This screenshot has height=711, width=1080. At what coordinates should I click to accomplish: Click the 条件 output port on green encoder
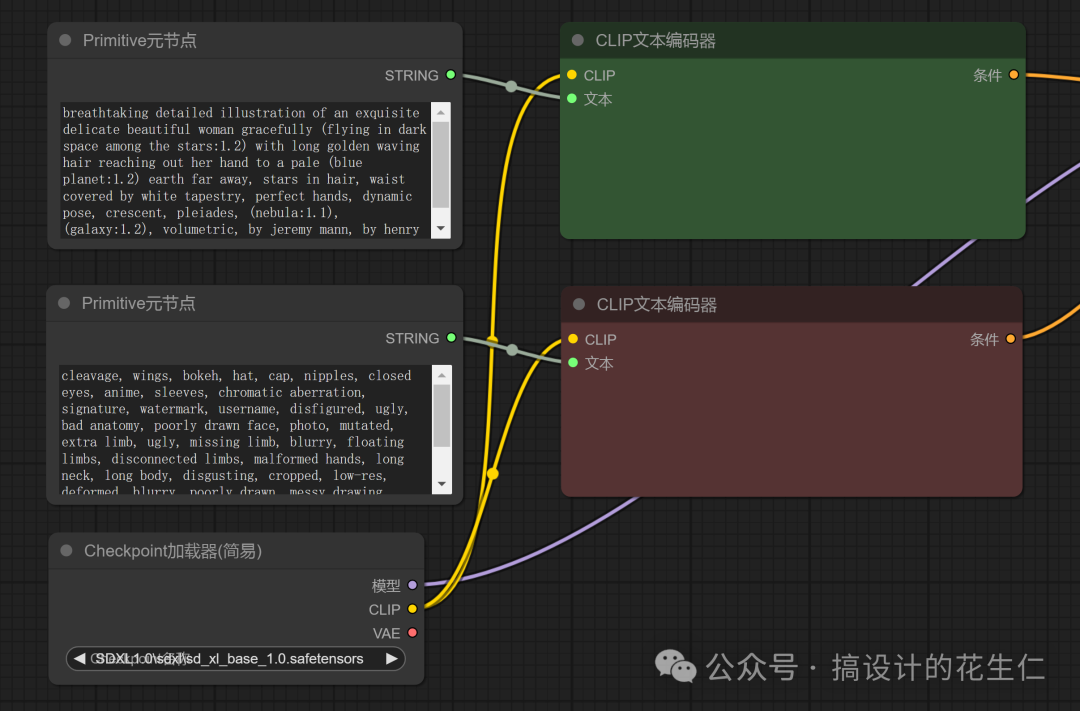tap(1013, 74)
